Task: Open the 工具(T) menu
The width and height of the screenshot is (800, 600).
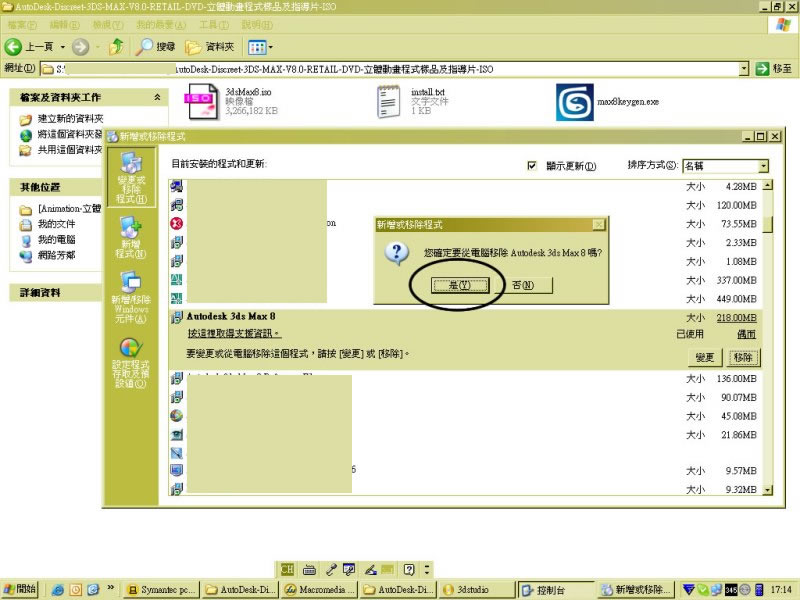Action: point(214,24)
